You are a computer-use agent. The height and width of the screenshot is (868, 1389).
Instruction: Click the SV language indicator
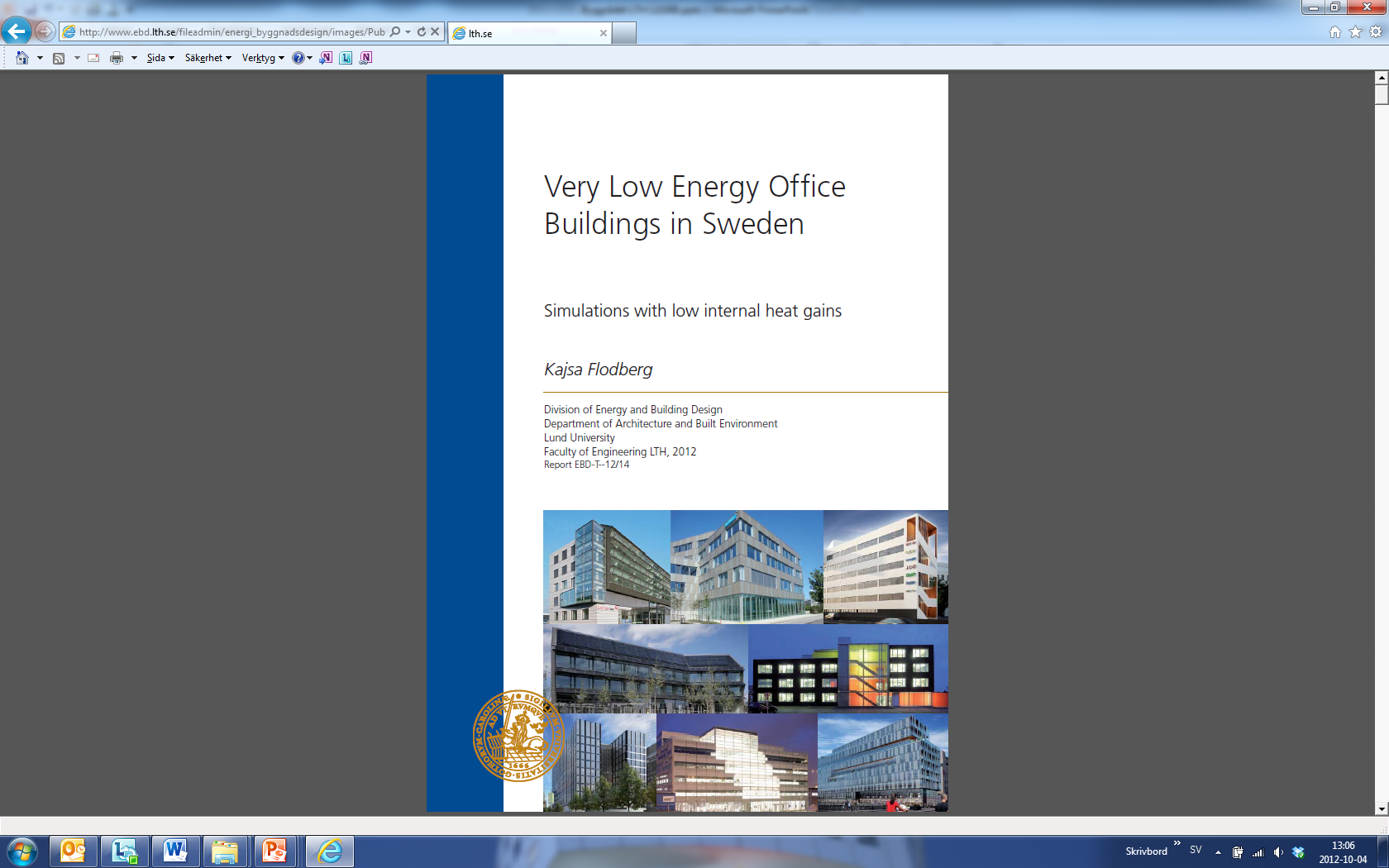coord(1196,850)
